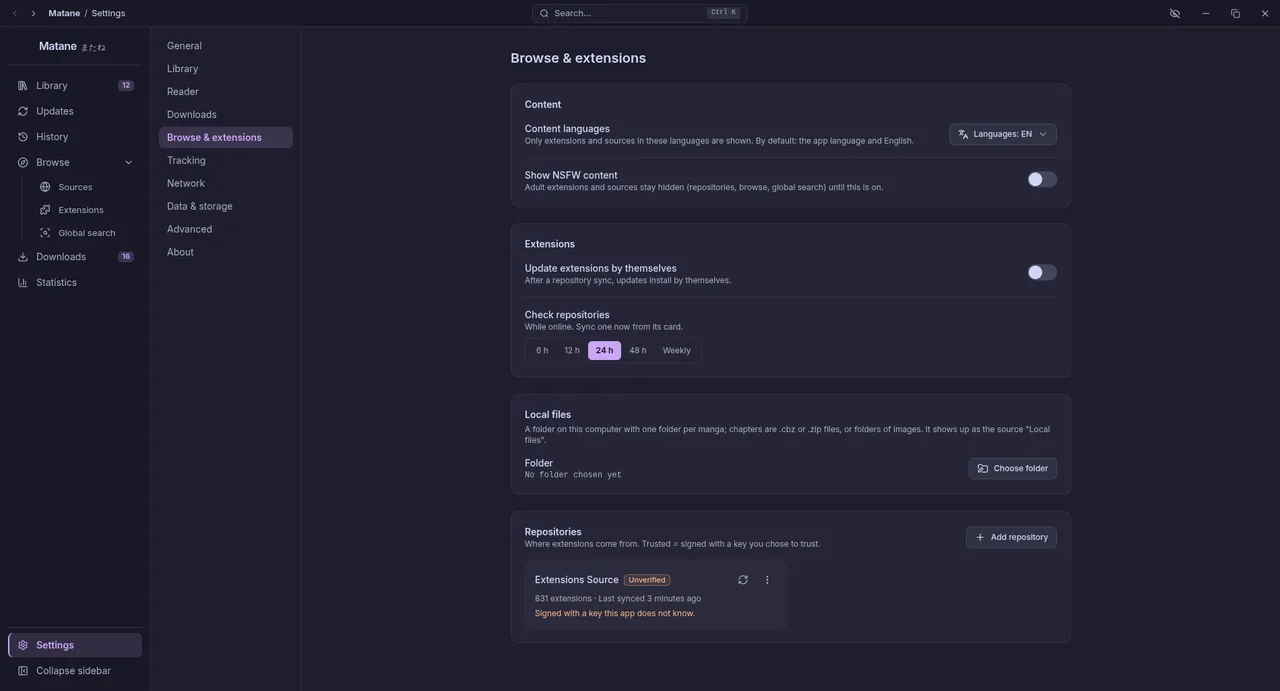
Task: Click the Browse compass icon
Action: click(x=23, y=163)
